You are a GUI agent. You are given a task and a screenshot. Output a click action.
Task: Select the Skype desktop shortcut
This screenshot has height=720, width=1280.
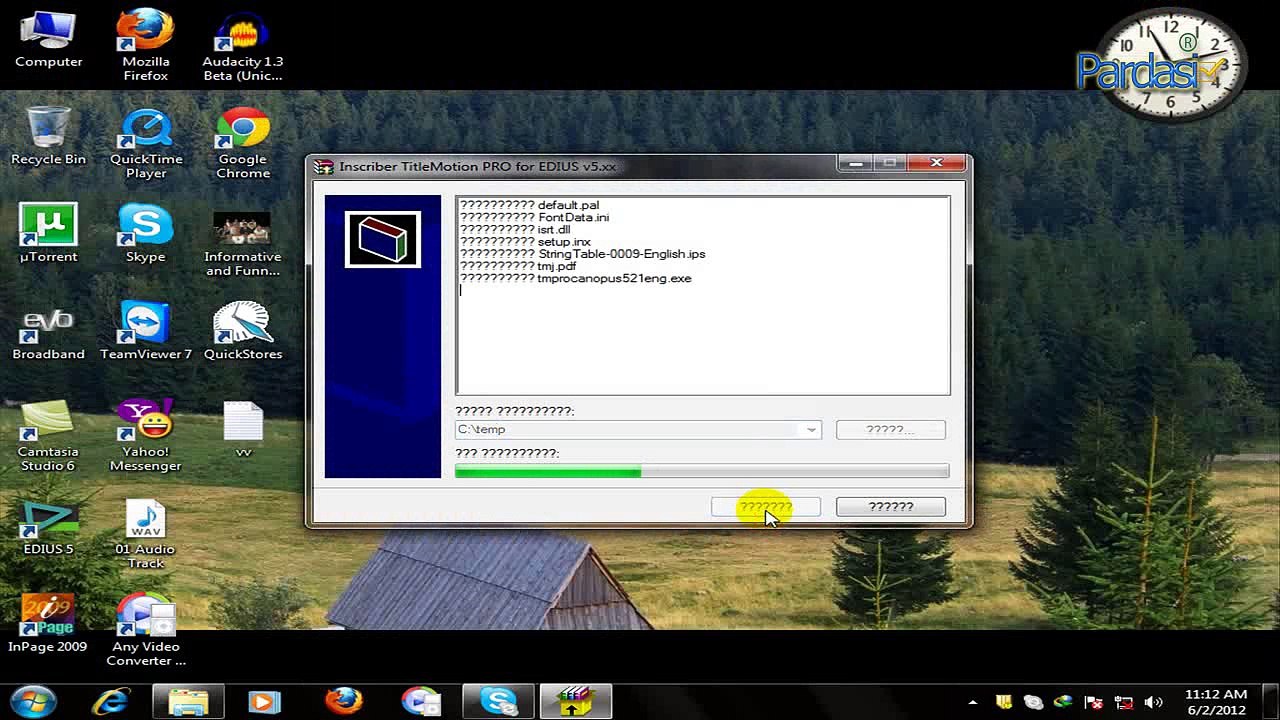point(145,234)
